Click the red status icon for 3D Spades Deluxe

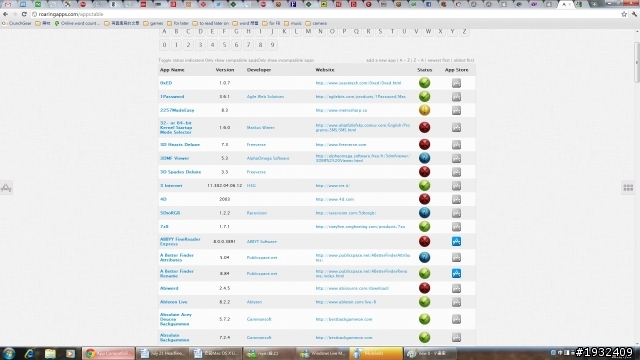point(424,172)
